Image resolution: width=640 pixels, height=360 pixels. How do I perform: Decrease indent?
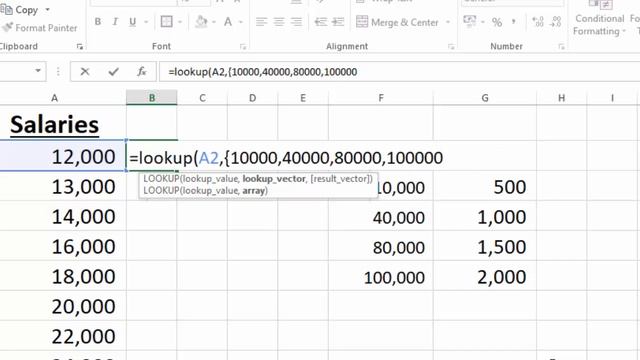pos(320,22)
